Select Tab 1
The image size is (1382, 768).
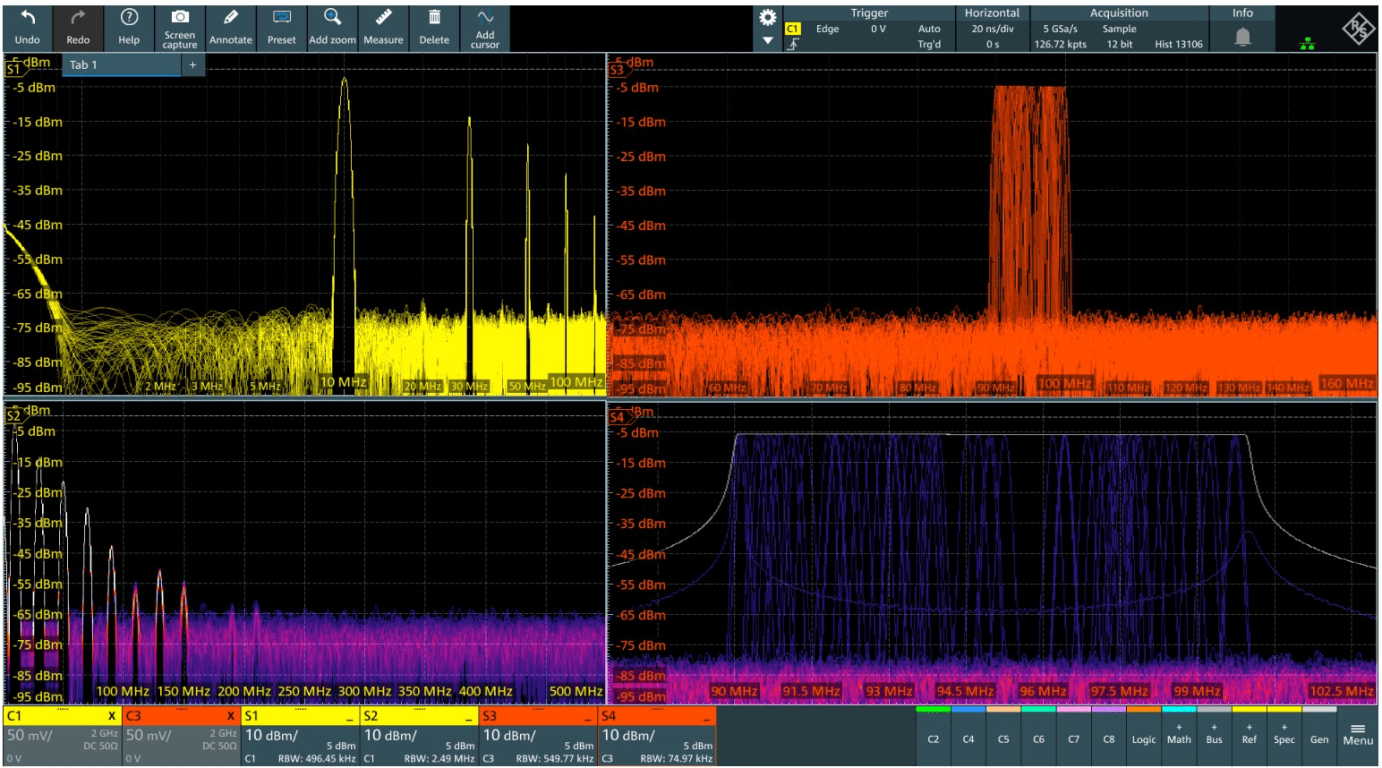point(121,65)
